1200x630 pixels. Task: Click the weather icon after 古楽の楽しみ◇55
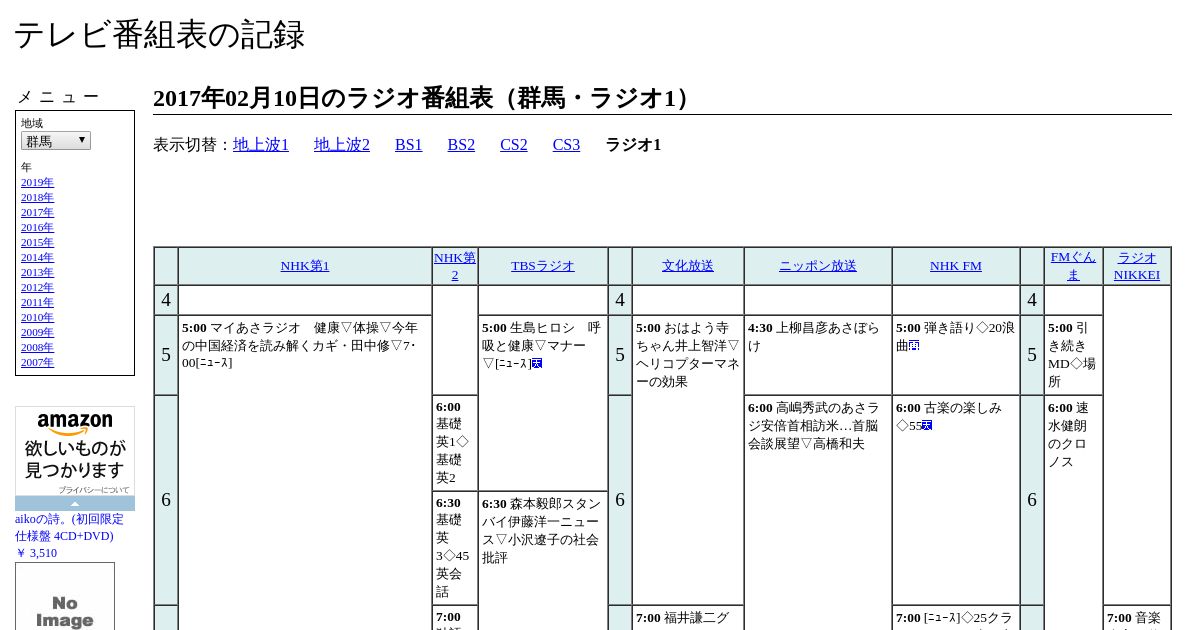927,426
